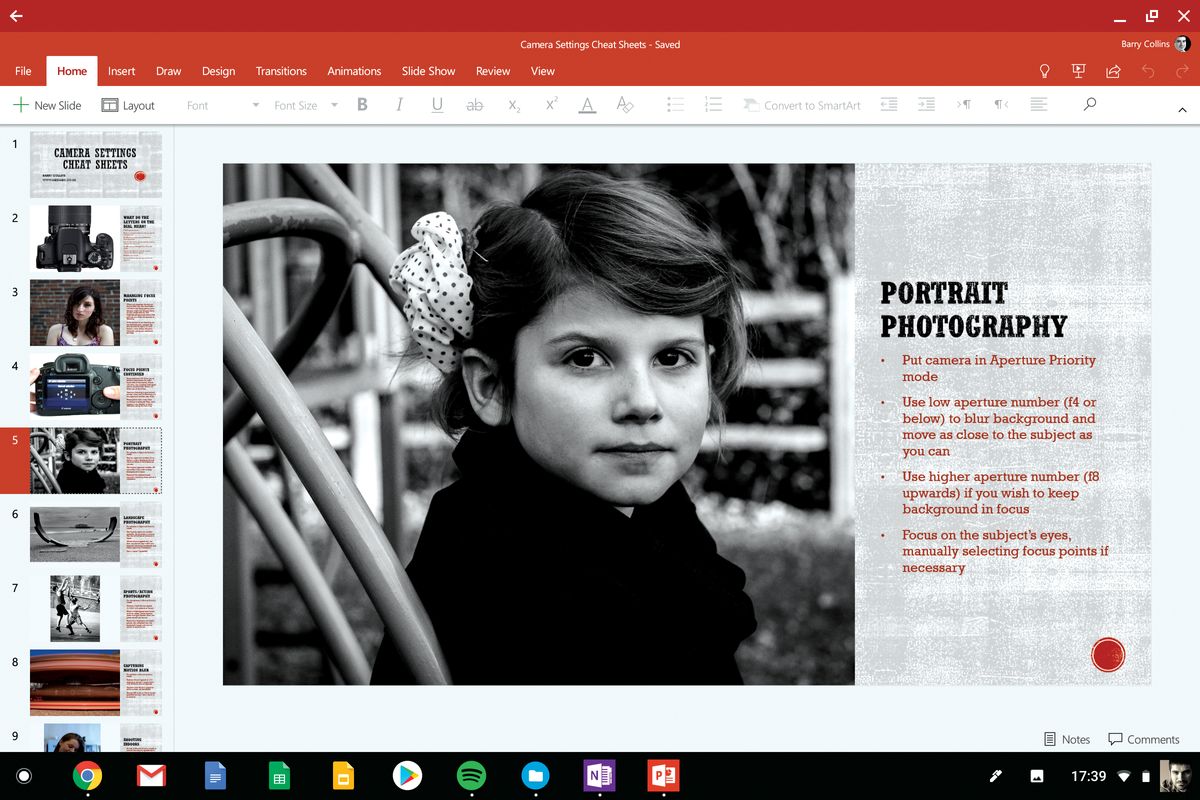Apply italic formatting
Screen dimensions: 1200x800
[399, 104]
